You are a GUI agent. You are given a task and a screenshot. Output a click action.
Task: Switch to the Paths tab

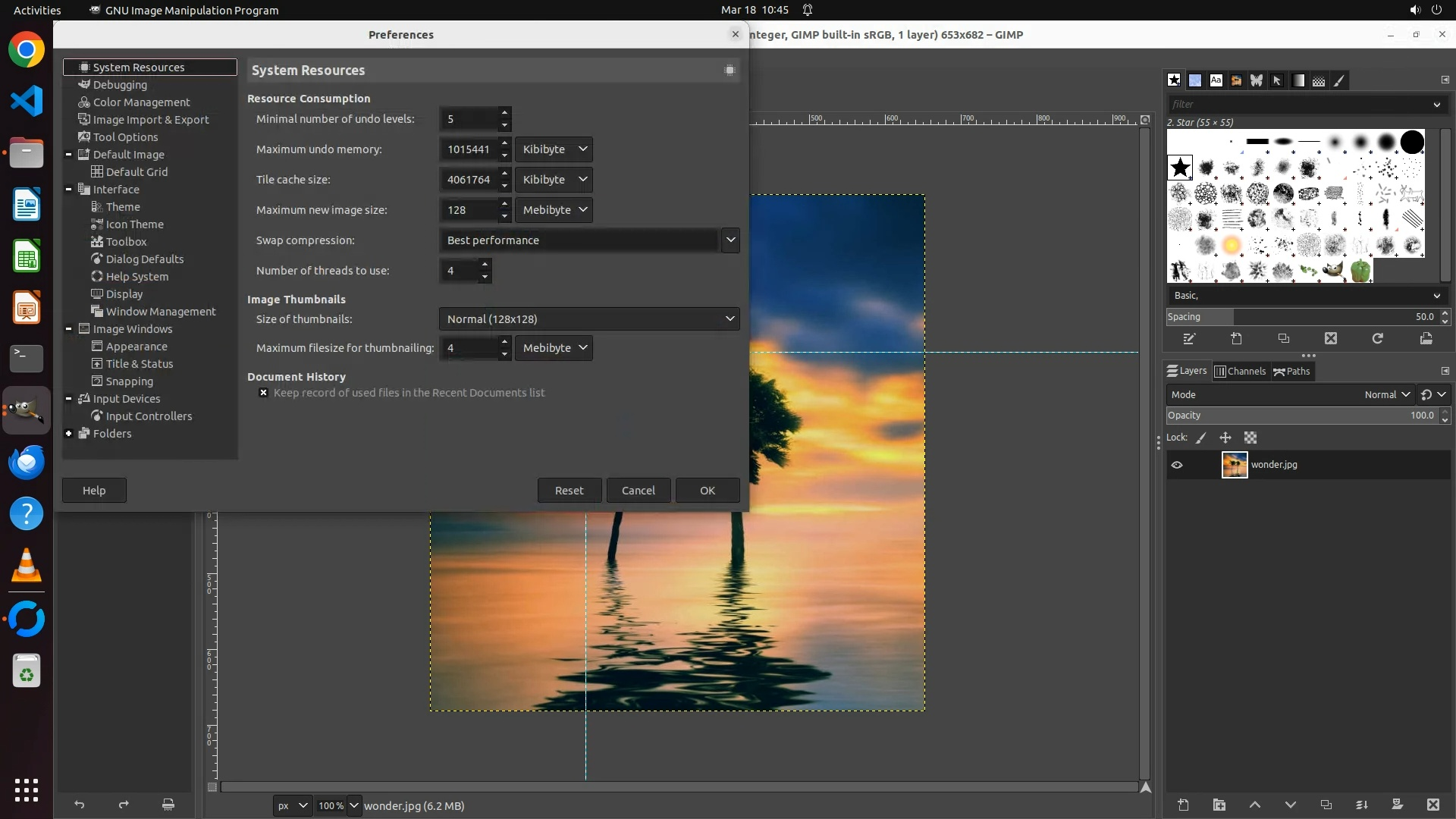pyautogui.click(x=1292, y=371)
